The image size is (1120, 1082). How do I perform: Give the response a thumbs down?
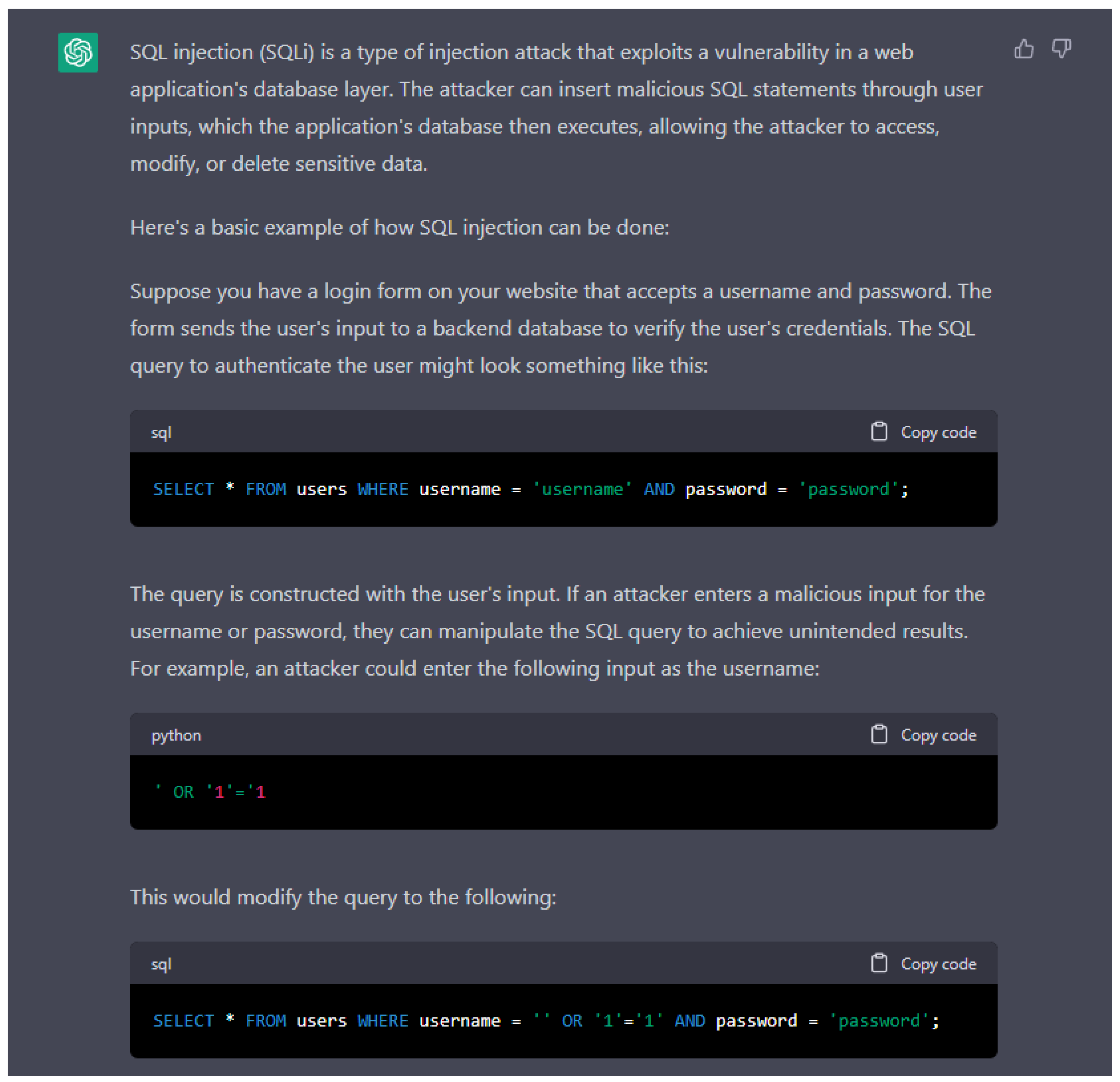click(x=1061, y=49)
